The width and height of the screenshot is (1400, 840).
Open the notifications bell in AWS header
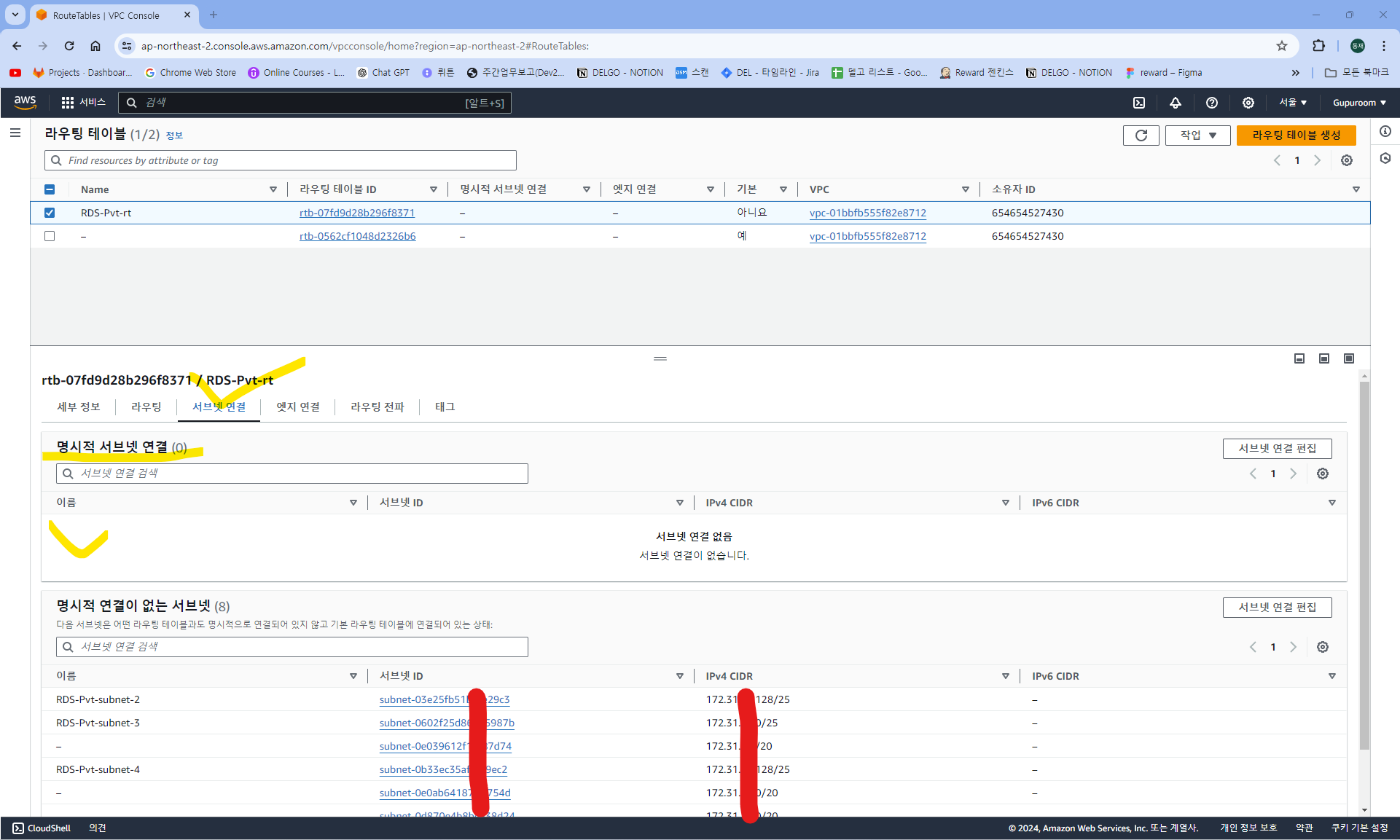coord(1176,103)
